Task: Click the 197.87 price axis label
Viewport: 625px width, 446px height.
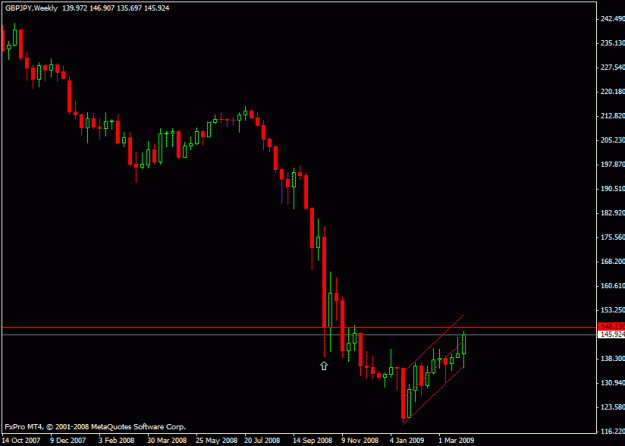Action: tap(613, 164)
